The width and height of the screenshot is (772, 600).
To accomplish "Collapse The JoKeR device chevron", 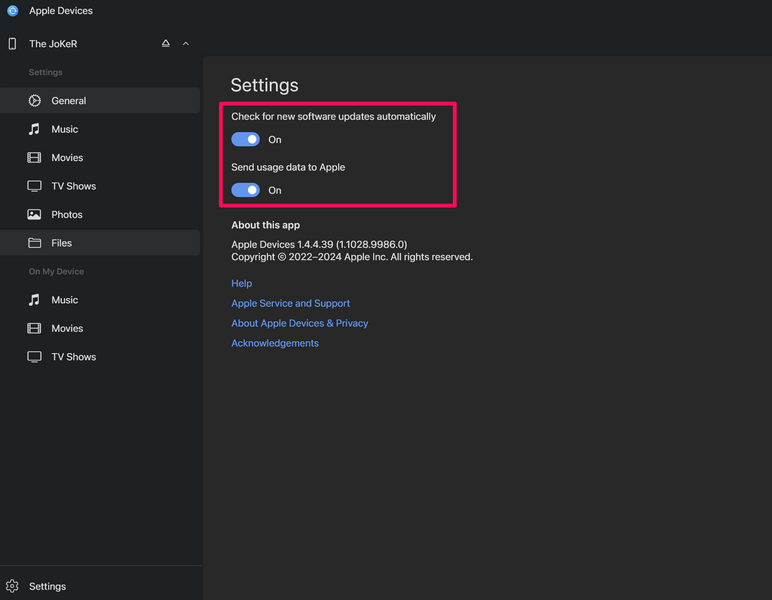I will [x=186, y=44].
